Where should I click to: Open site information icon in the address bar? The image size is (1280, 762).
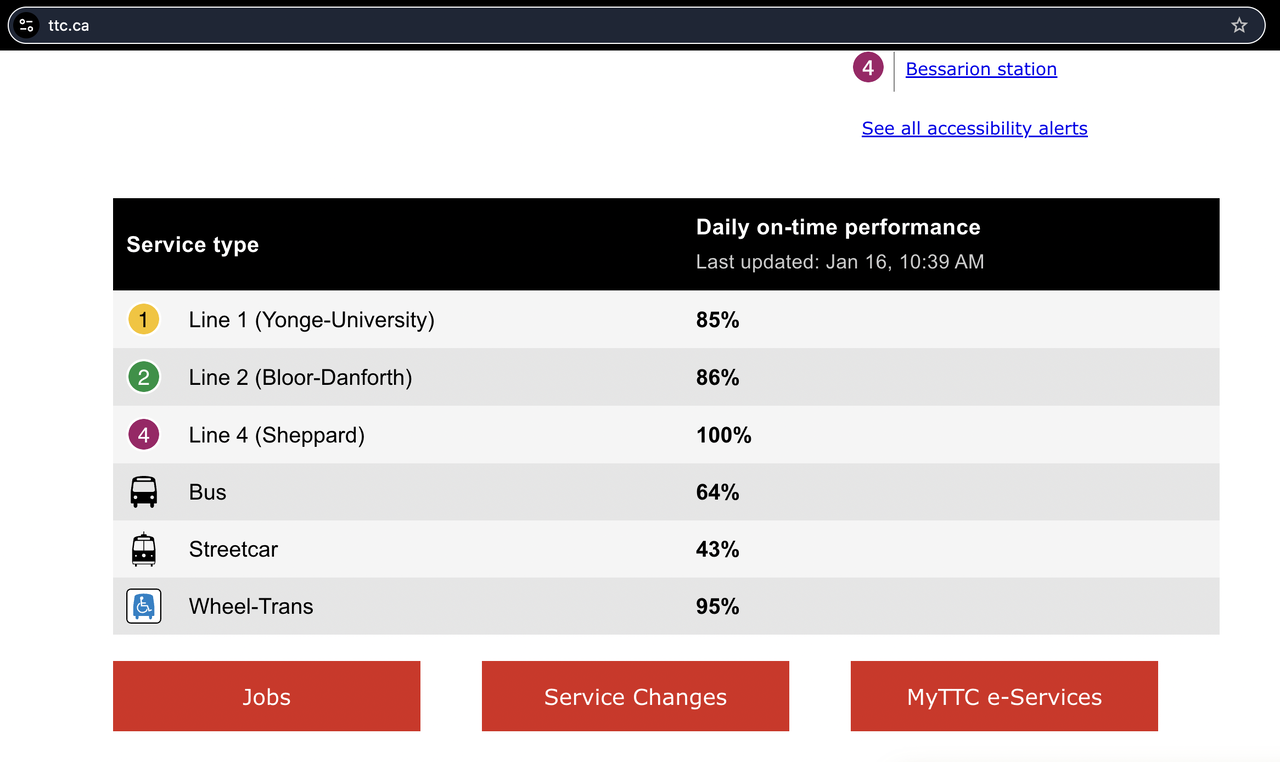pyautogui.click(x=27, y=26)
